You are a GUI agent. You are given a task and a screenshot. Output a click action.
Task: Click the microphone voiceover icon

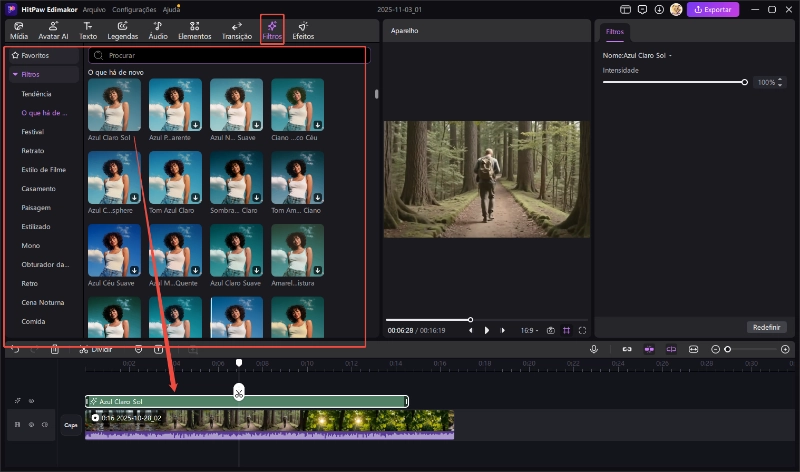point(594,349)
